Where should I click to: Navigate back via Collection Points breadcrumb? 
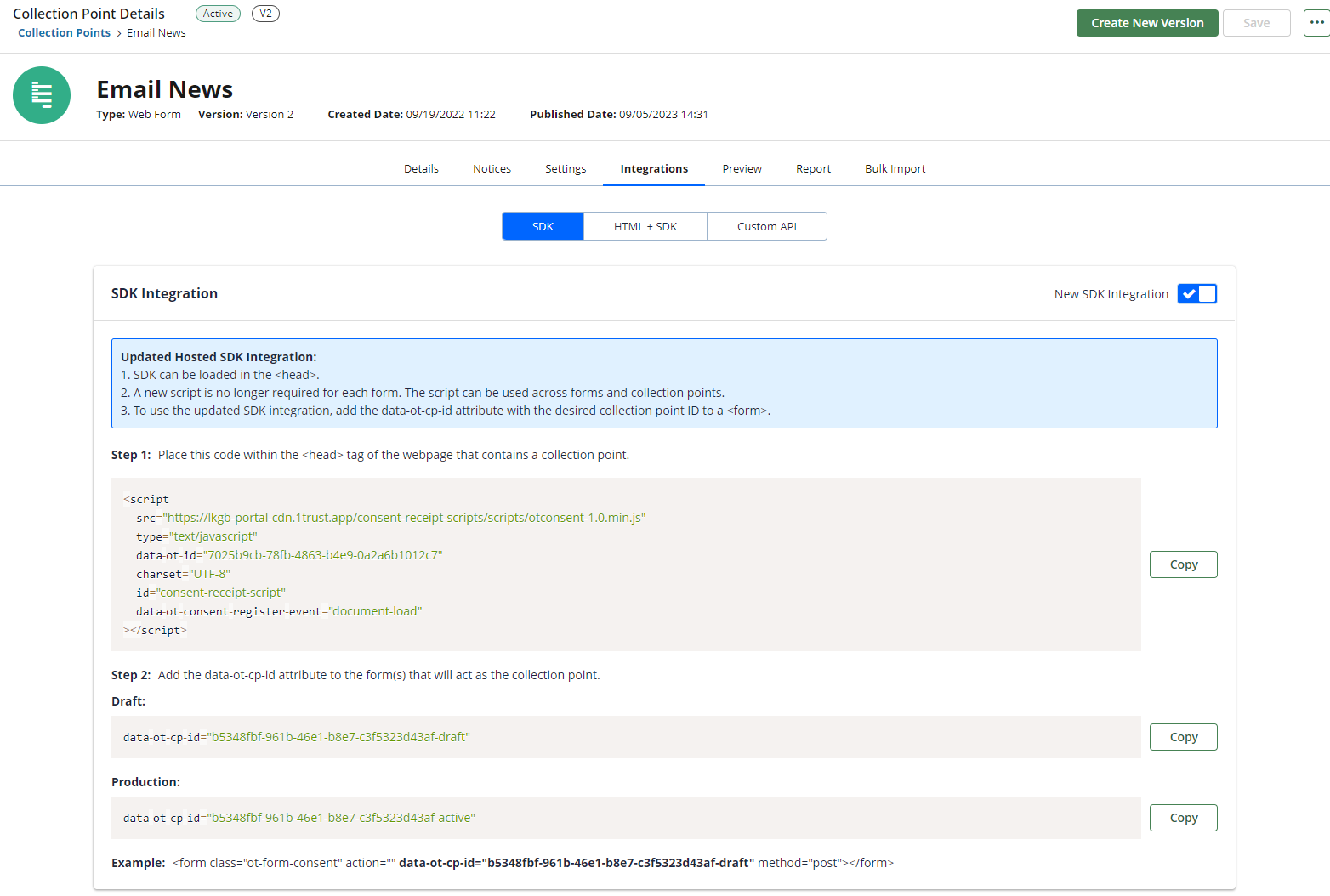click(x=63, y=32)
